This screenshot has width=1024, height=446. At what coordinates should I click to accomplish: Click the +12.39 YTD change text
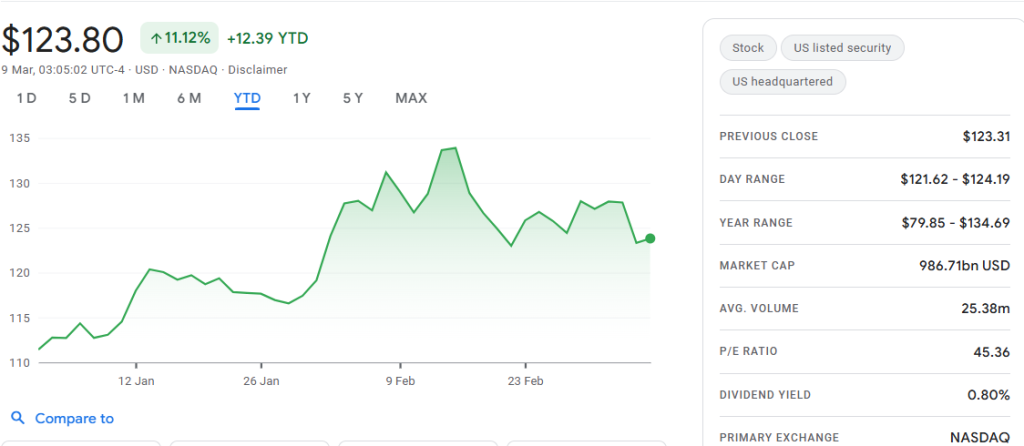coord(267,39)
